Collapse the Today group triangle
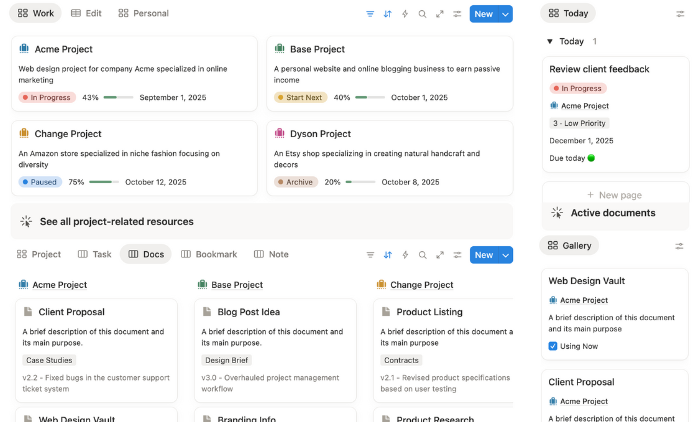Screen dimensions: 700x422 point(550,42)
